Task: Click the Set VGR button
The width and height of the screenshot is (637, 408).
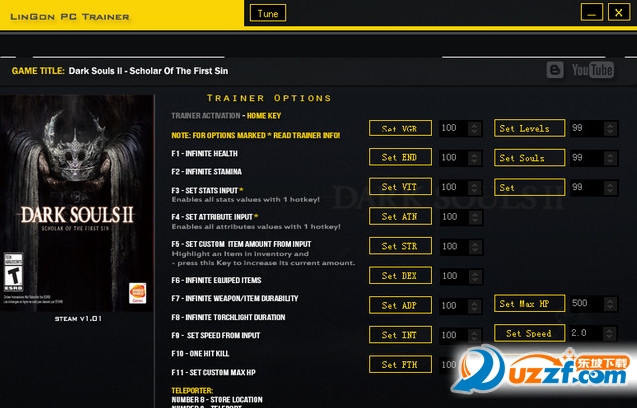Action: click(400, 128)
